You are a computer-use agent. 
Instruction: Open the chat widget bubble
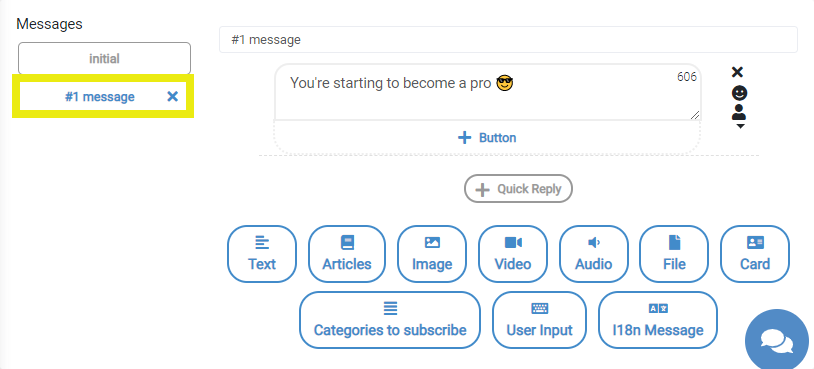click(x=777, y=341)
